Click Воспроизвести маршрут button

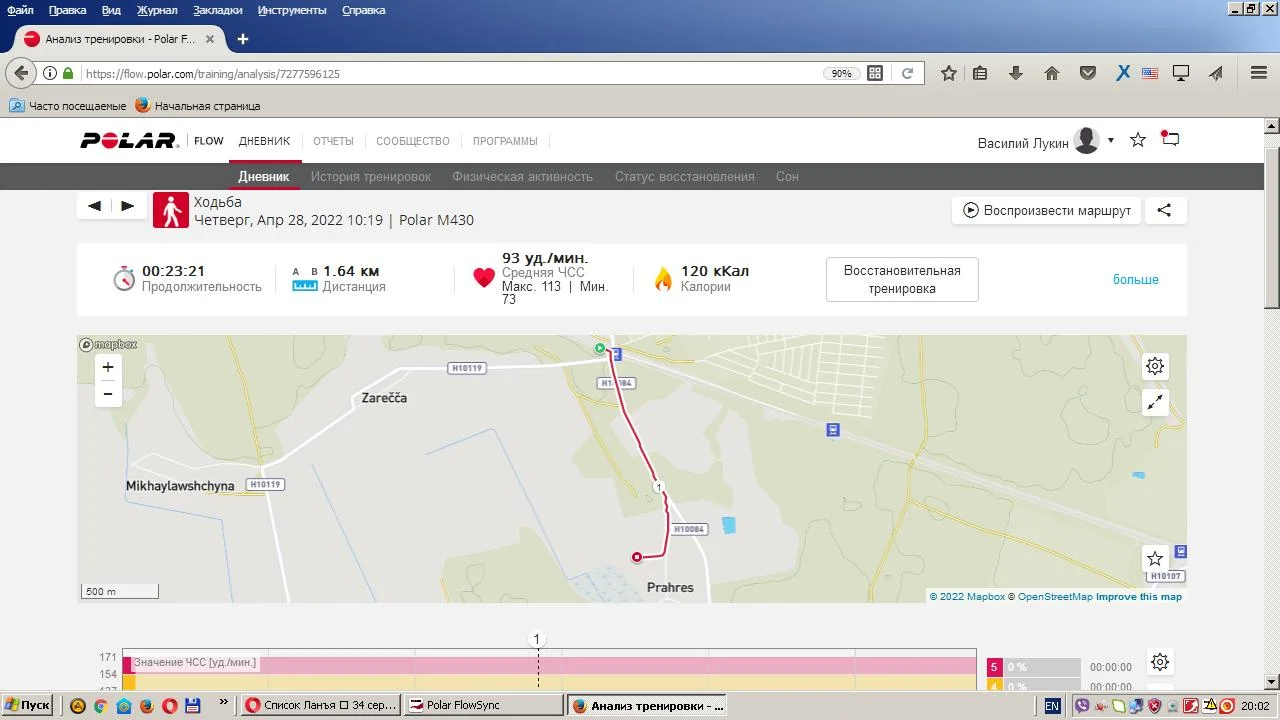tap(1046, 210)
